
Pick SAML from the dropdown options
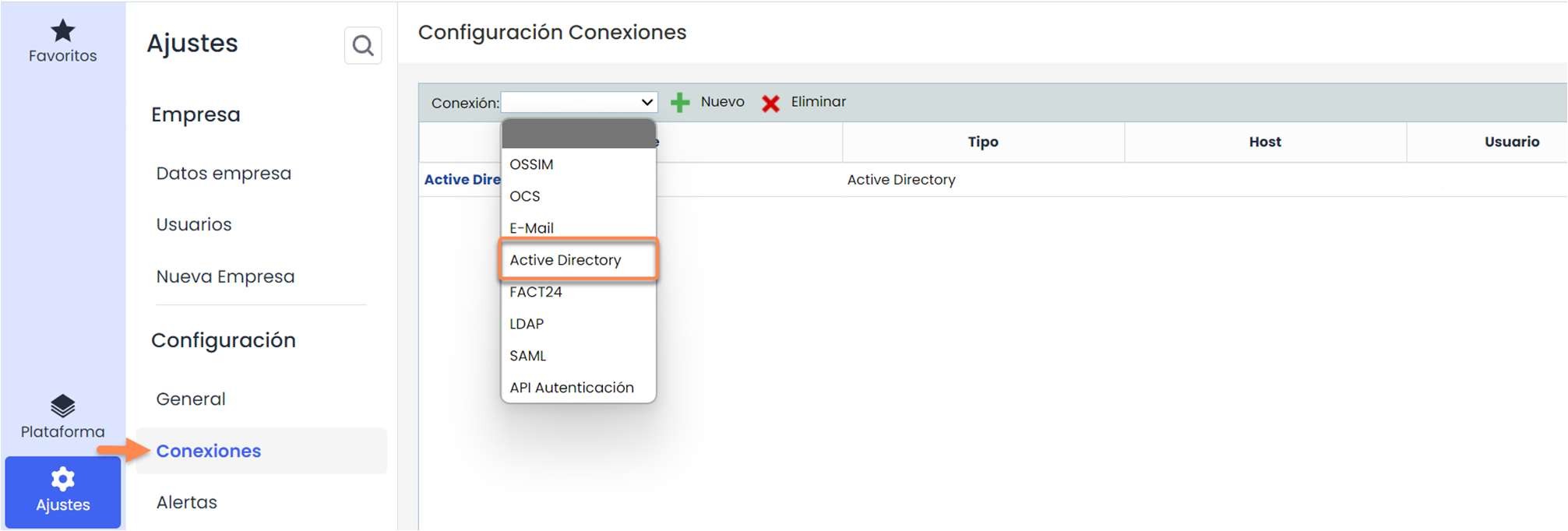click(527, 356)
